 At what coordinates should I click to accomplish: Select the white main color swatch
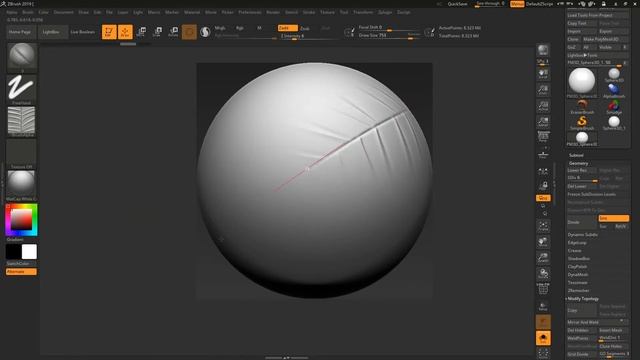(29, 252)
